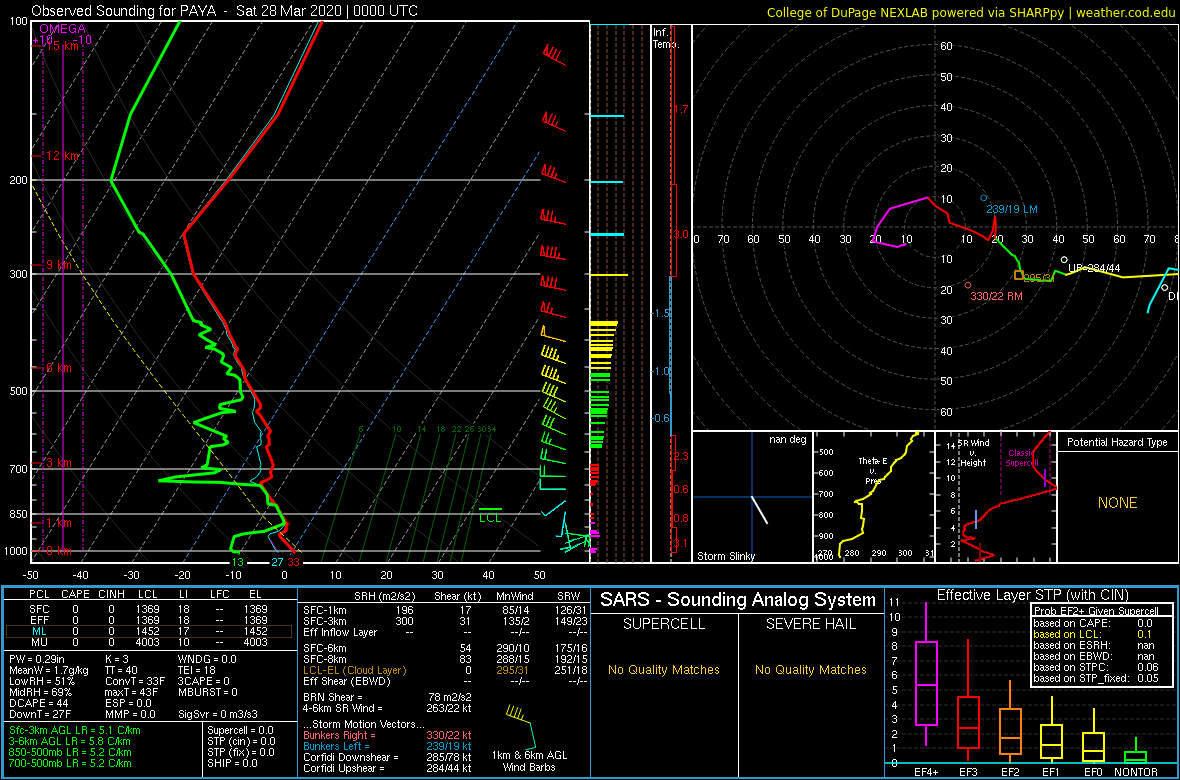Select the hazard type value NONE
The height and width of the screenshot is (780, 1180).
[x=1118, y=503]
